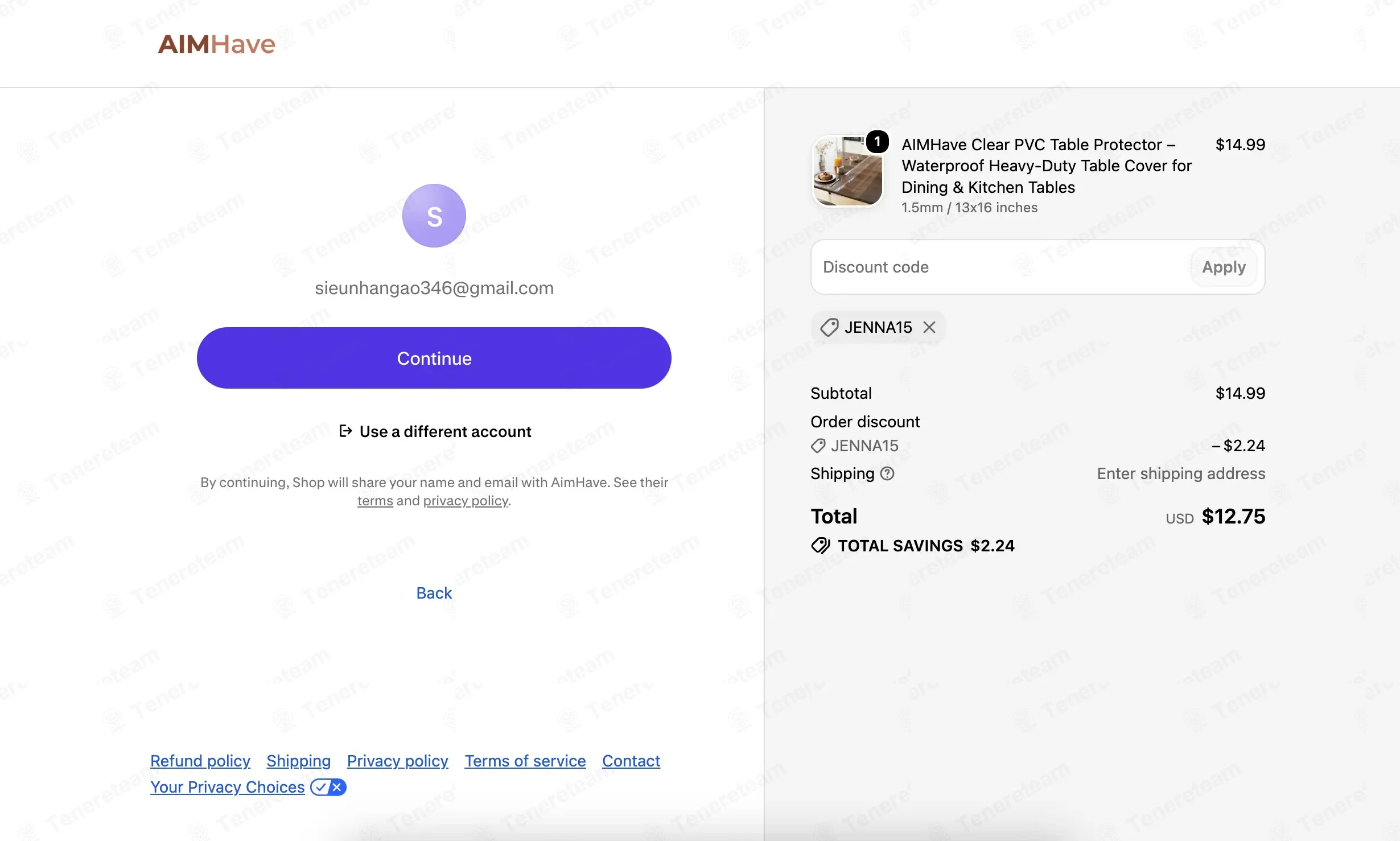Open the Privacy policy footer link

coord(398,761)
